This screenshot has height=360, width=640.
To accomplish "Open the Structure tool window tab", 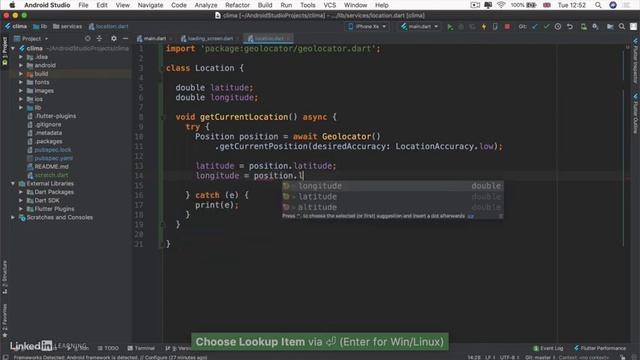I will pos(4,278).
